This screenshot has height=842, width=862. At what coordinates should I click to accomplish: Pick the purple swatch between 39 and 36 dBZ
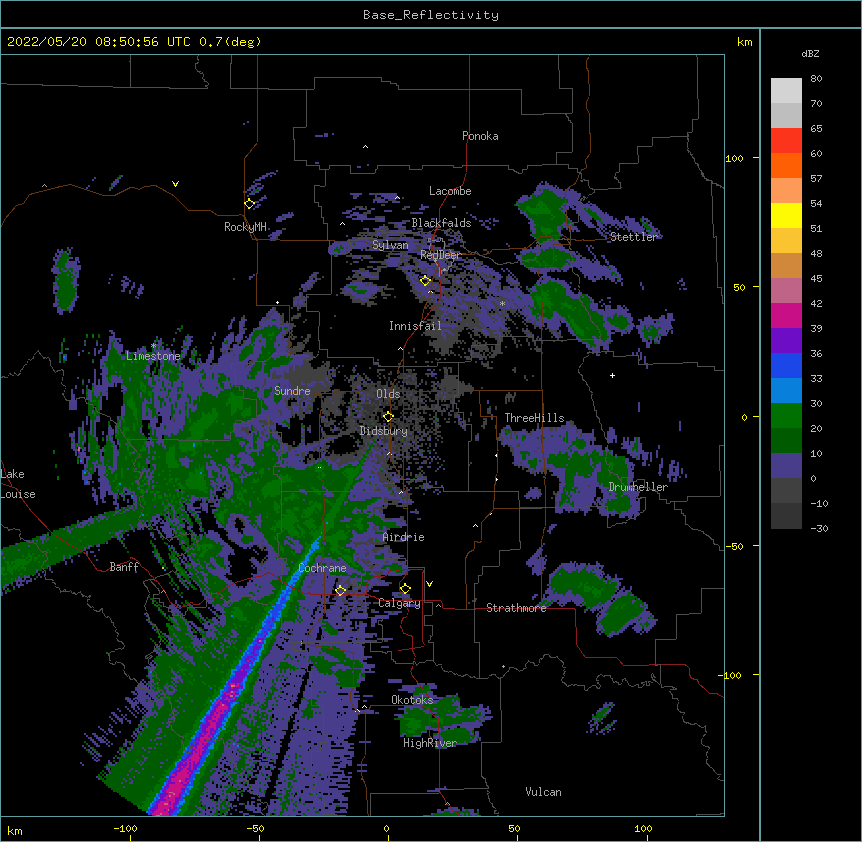786,341
